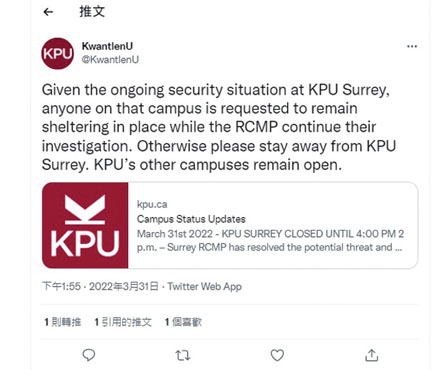
Task: View the 1 個喜歡 likes list
Action: click(x=183, y=322)
